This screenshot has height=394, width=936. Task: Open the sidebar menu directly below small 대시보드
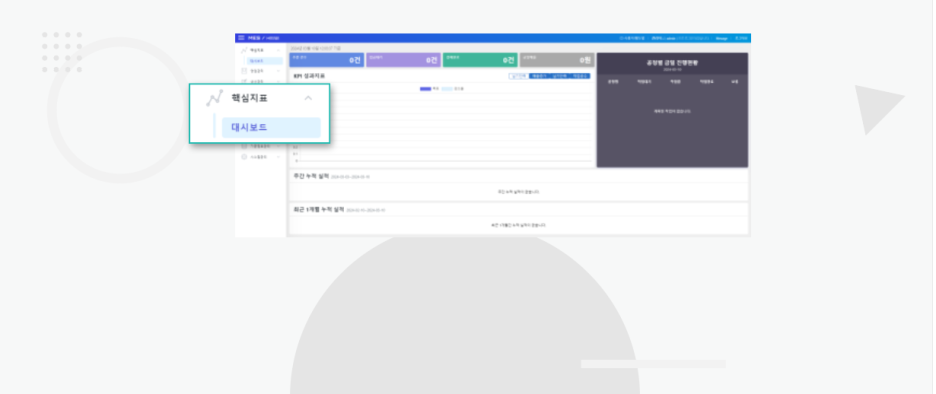tap(261, 71)
